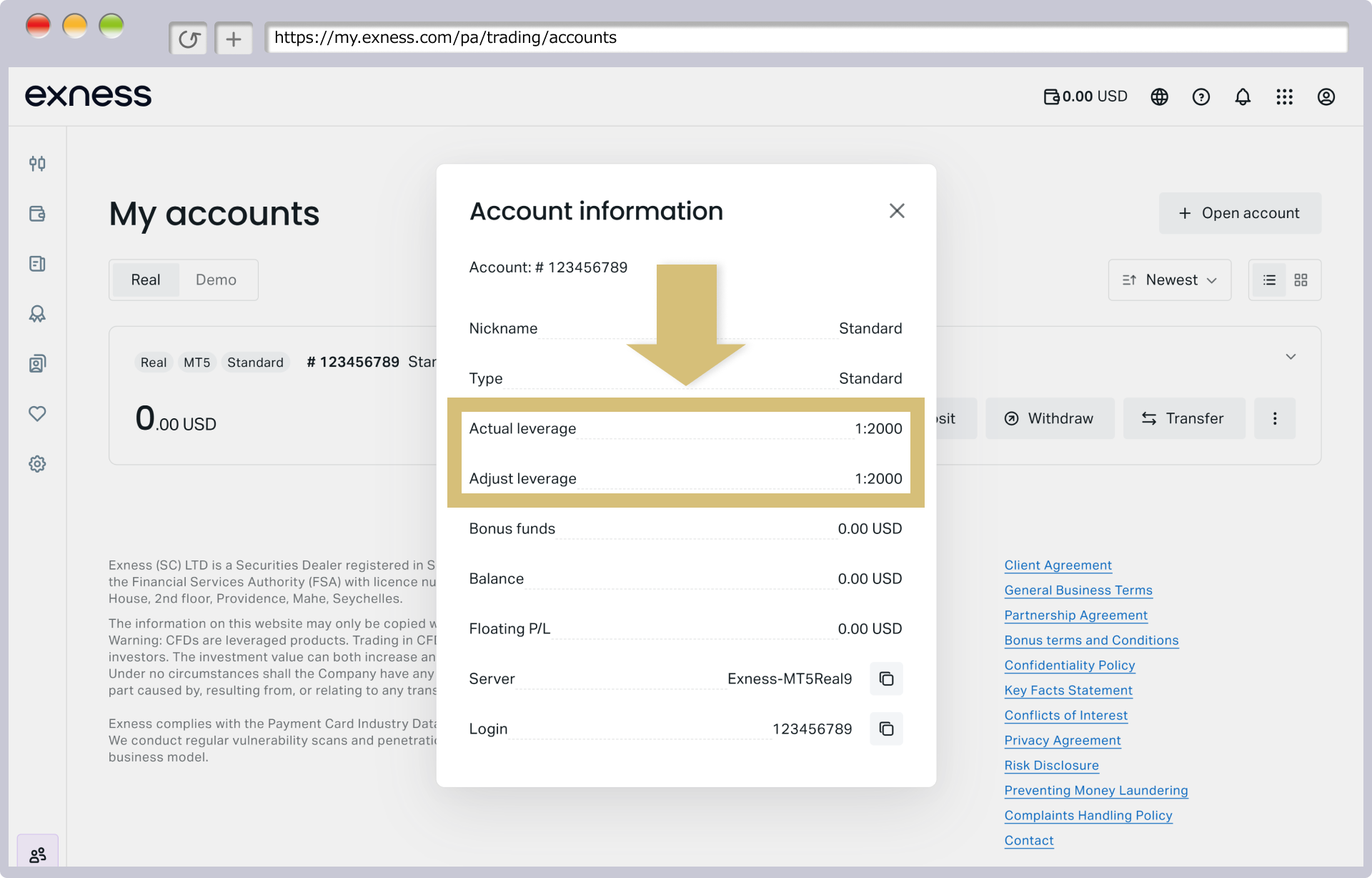Click the Type value Standard
The height and width of the screenshot is (878, 1372).
(x=870, y=378)
